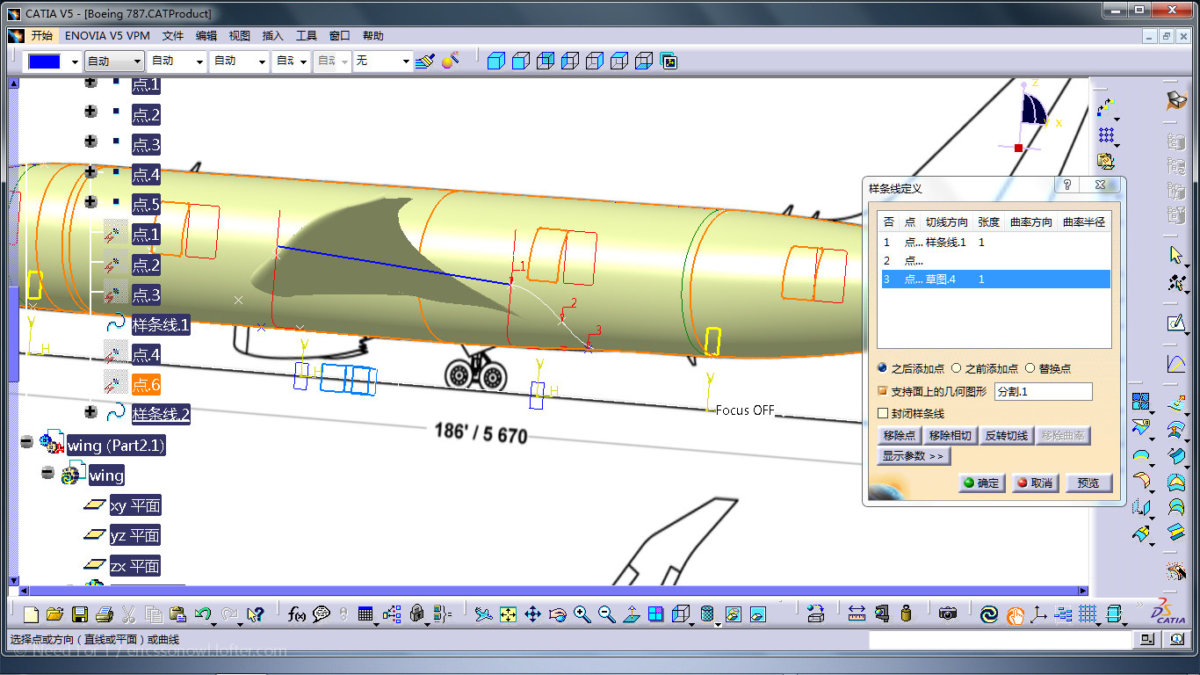
Task: Click the Capture camera icon
Action: coord(948,614)
